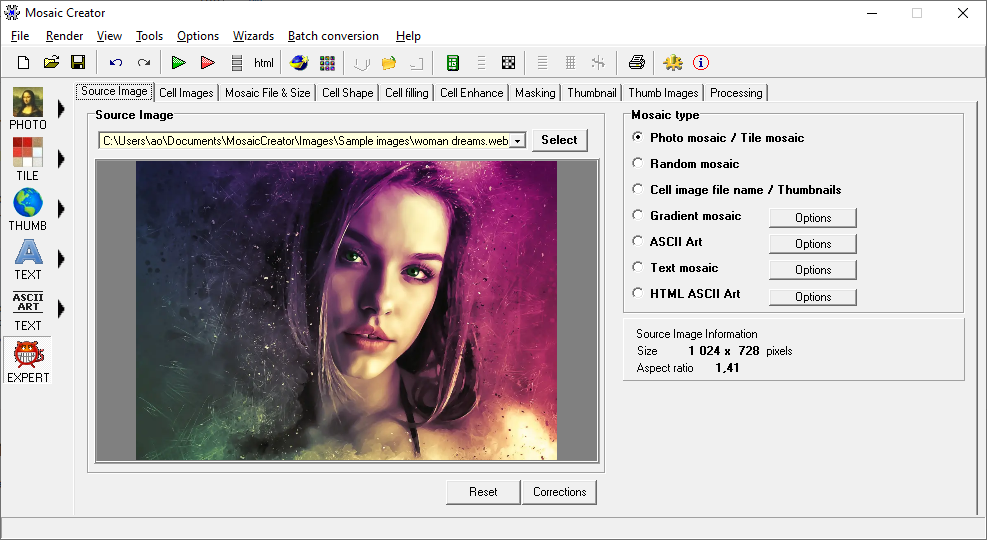Select the Gradient mosaic radio button

pos(638,215)
